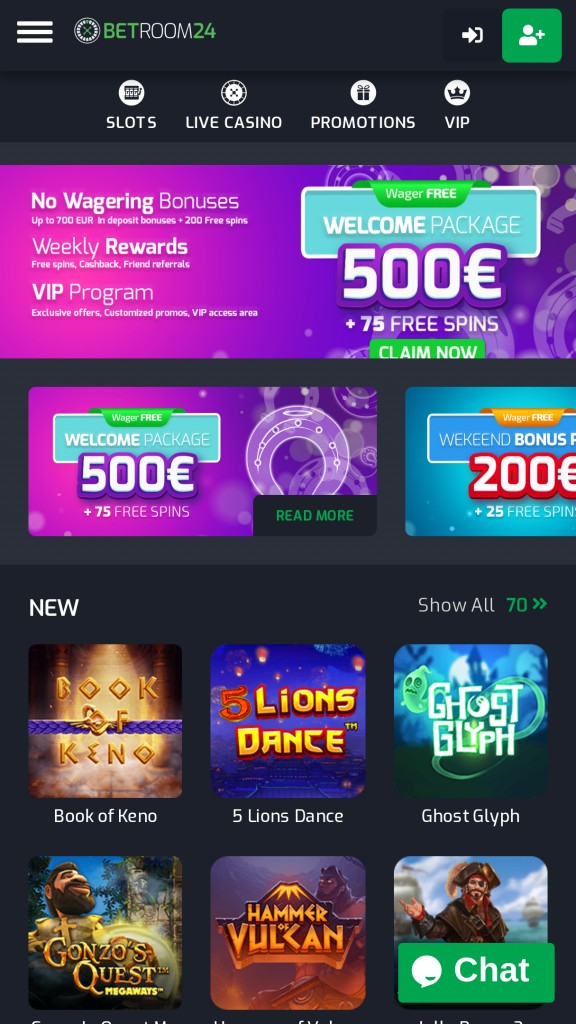The image size is (576, 1024).
Task: Click the Ghost Glyph title text
Action: point(471,816)
